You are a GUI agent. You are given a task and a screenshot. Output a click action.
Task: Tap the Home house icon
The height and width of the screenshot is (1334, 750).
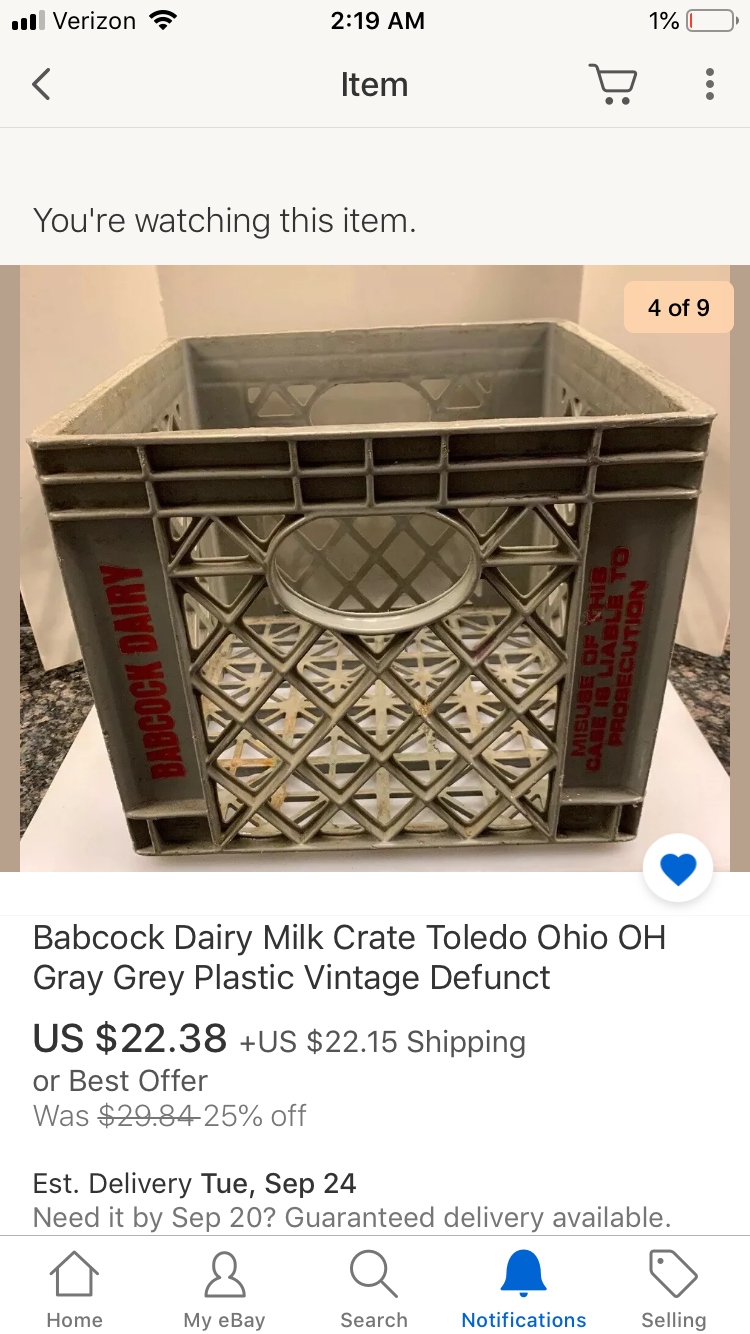74,1274
